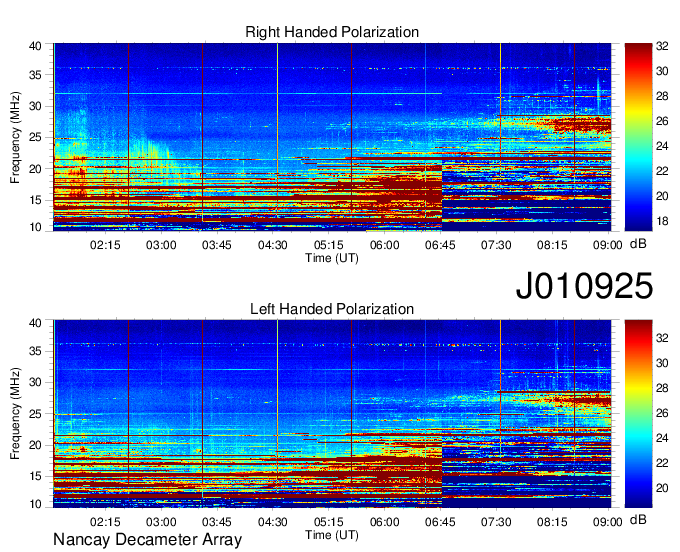Image resolution: width=680 pixels, height=552 pixels.
Task: Click 30 MHz tick of right-handed plot
Action: click(x=36, y=106)
